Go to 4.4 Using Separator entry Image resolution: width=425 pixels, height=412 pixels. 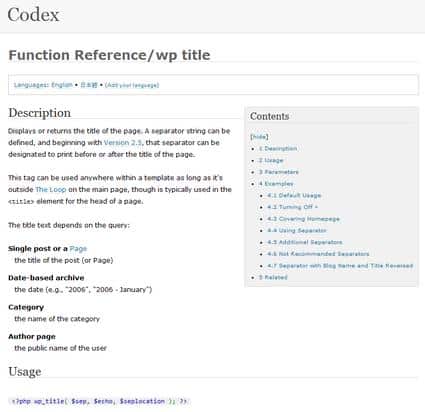(297, 231)
